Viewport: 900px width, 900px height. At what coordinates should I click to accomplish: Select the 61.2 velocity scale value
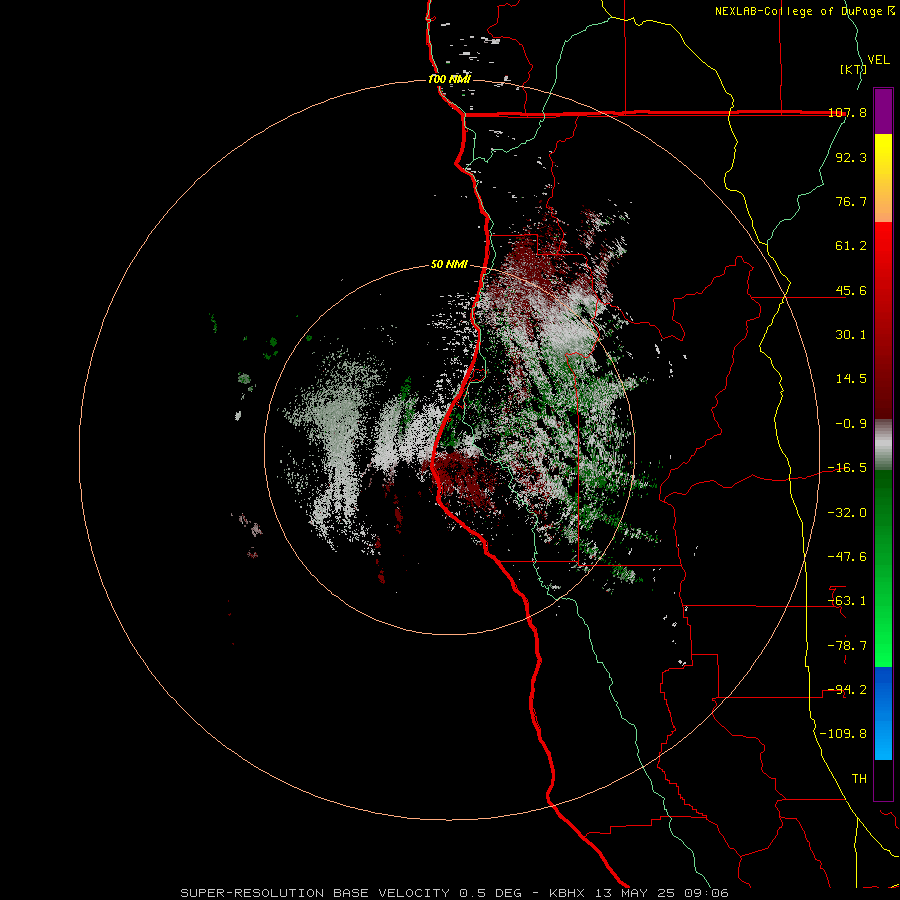[851, 246]
